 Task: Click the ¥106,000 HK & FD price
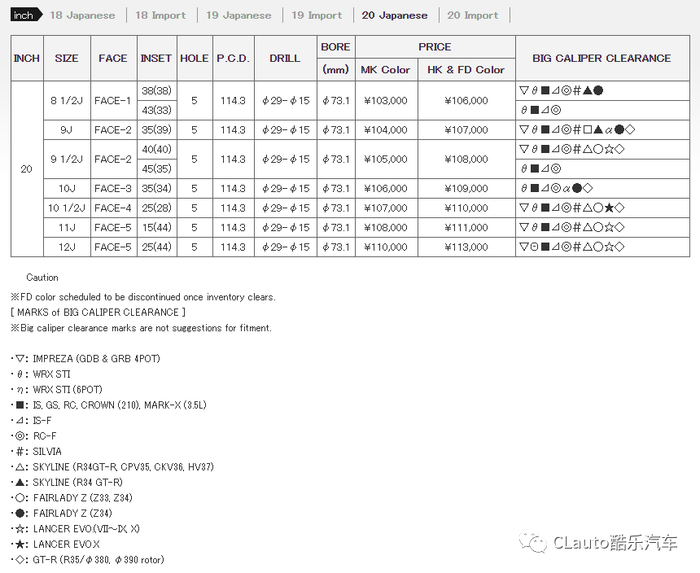466,100
